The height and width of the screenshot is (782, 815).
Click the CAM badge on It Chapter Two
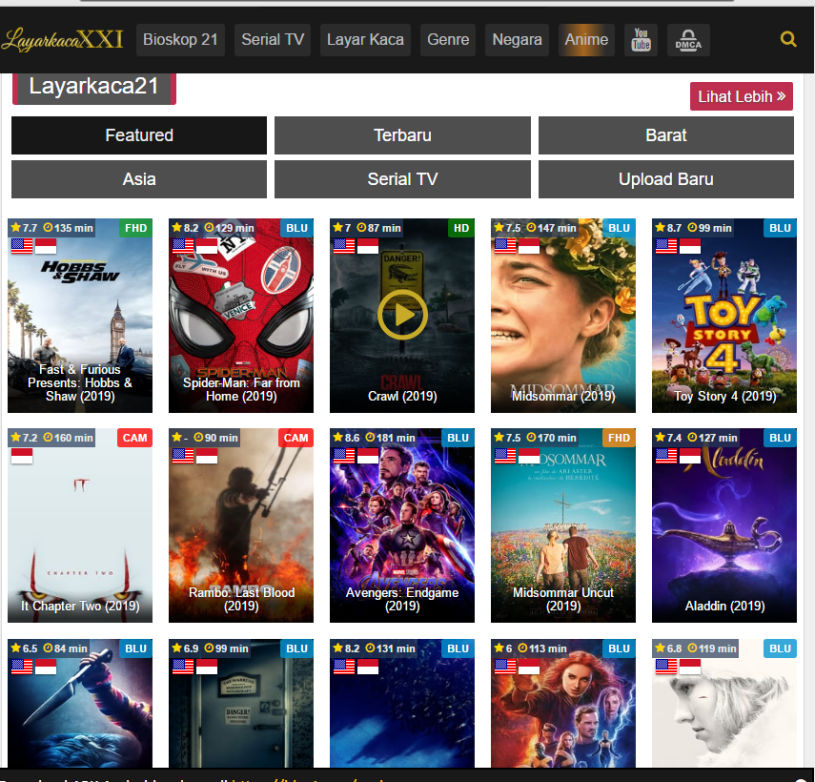click(135, 438)
